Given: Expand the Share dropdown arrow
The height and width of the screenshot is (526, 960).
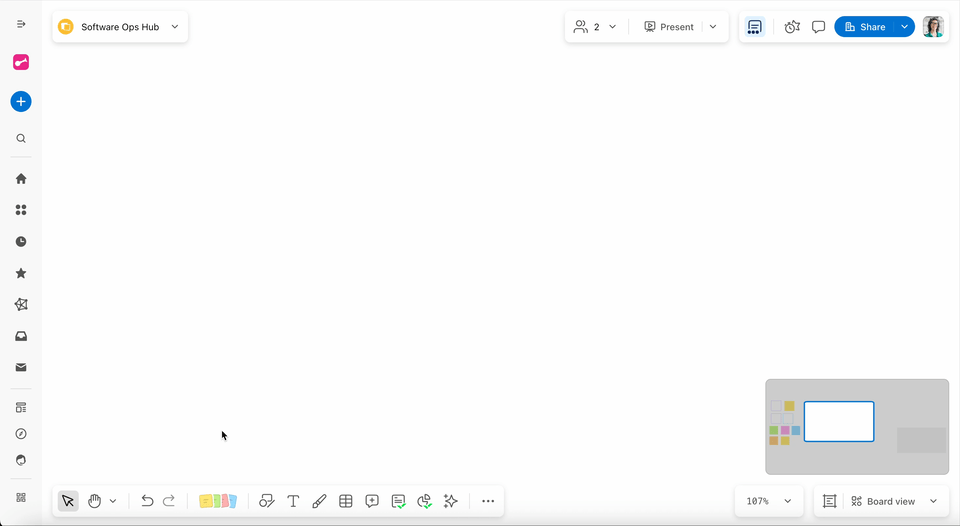Looking at the screenshot, I should click(x=904, y=27).
